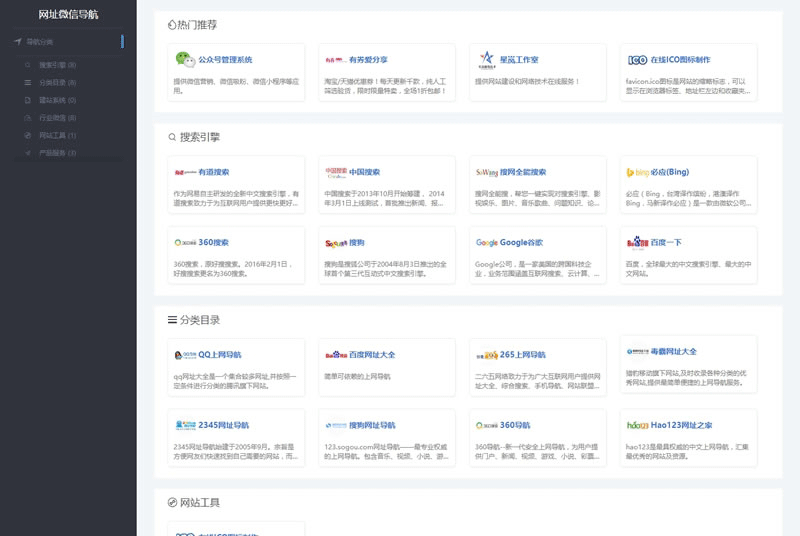Open the 搜狗 title link

(x=357, y=243)
